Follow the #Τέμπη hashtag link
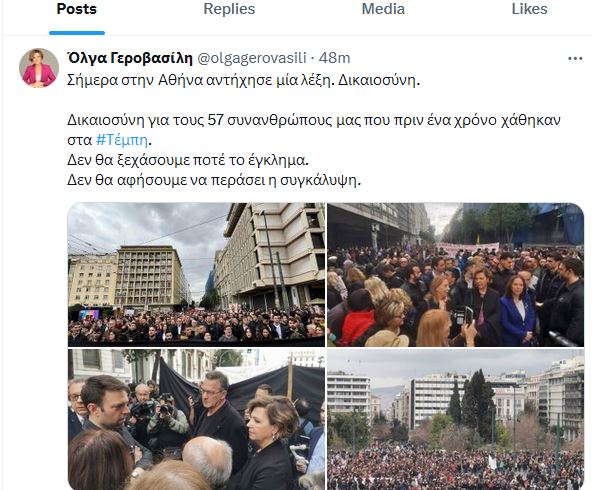This screenshot has height=490, width=592. [x=122, y=140]
